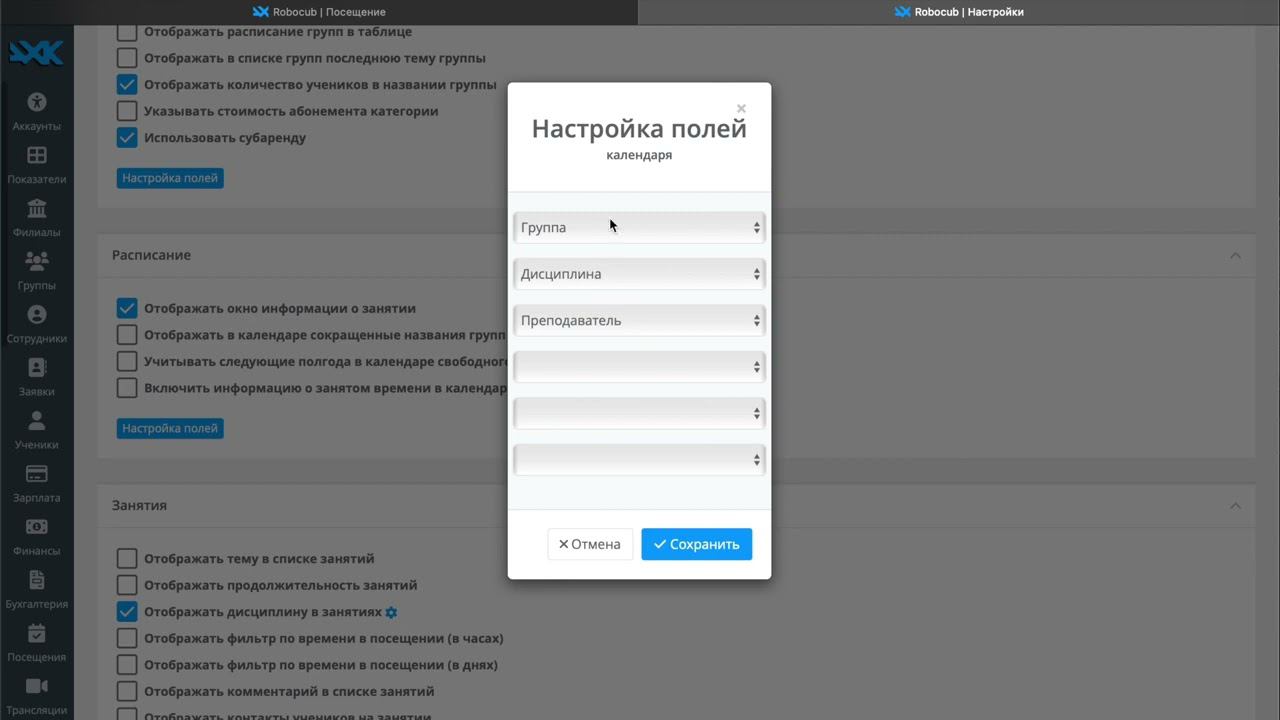Uncheck Использовать субаренду checkbox
1280x720 pixels.
pyautogui.click(x=127, y=138)
